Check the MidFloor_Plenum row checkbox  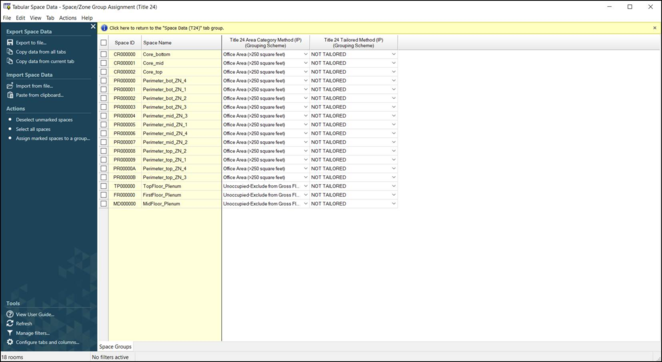(103, 204)
